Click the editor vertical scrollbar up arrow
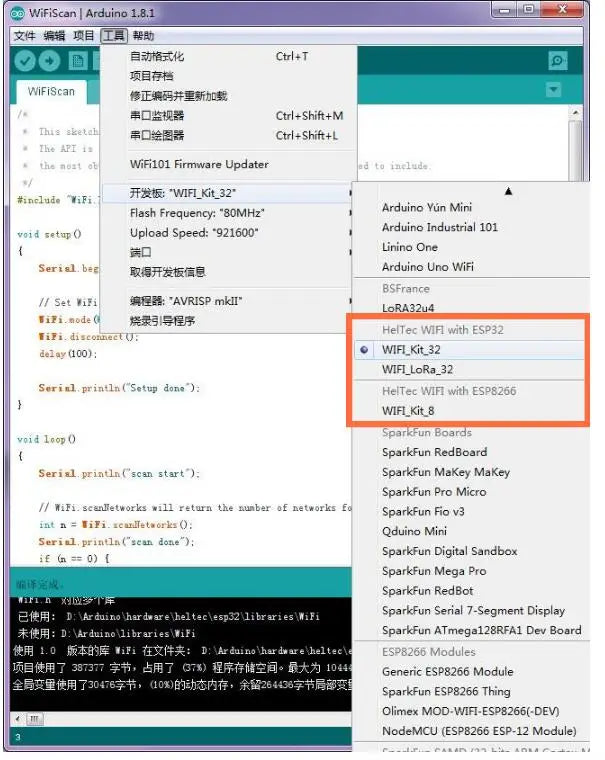 (575, 112)
